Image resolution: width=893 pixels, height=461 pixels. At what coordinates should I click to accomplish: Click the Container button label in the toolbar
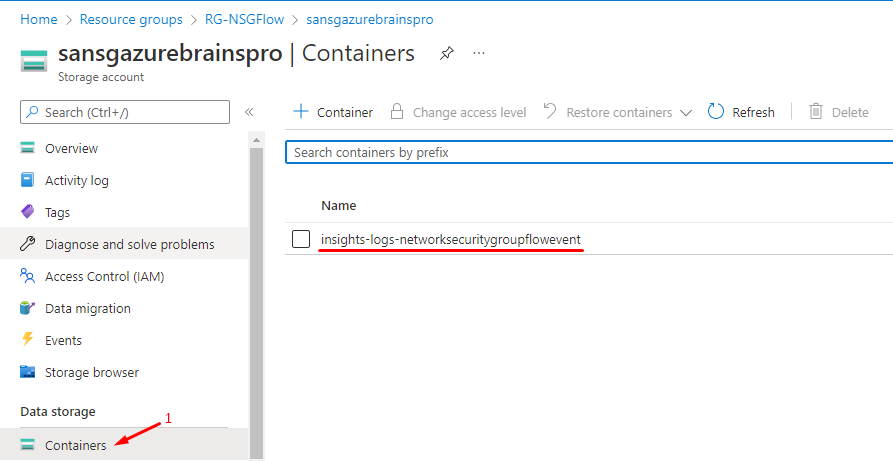tap(345, 113)
